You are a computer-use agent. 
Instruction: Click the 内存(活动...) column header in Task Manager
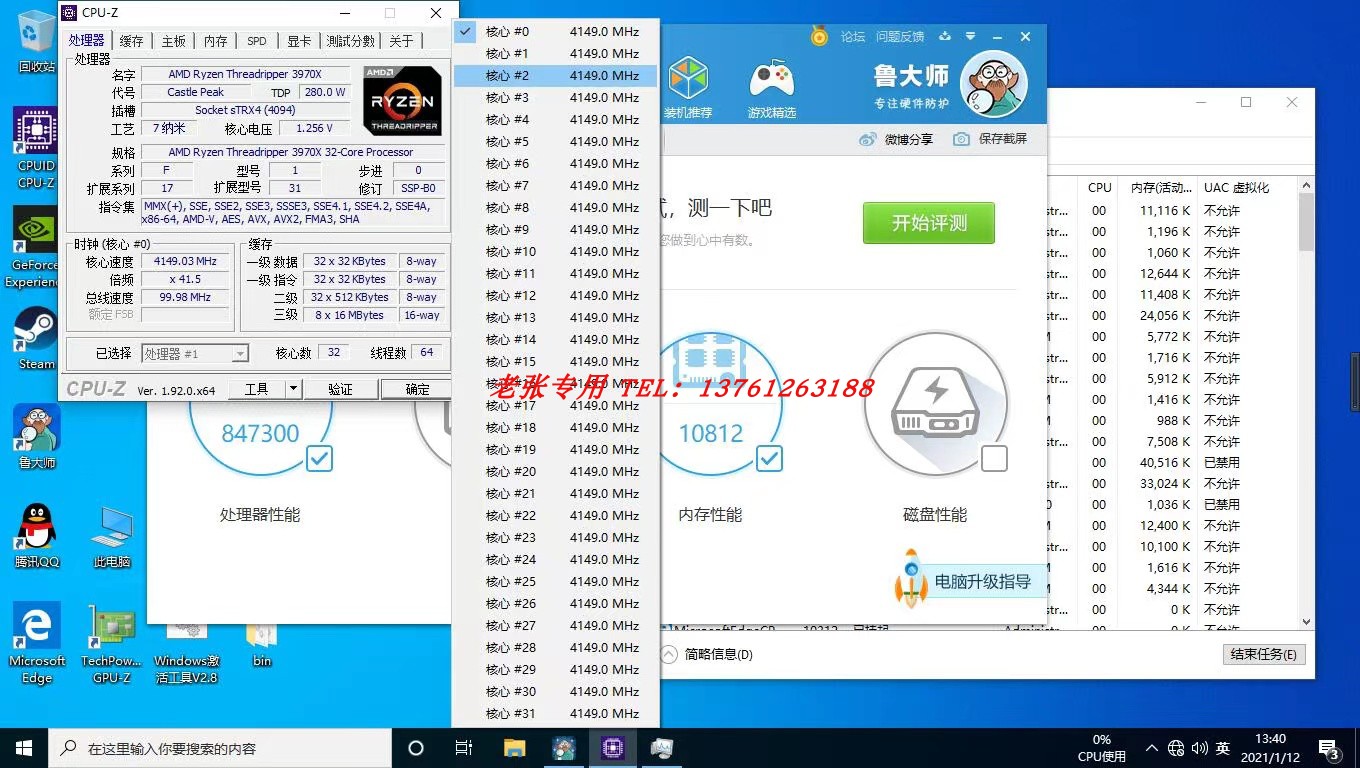(1160, 187)
